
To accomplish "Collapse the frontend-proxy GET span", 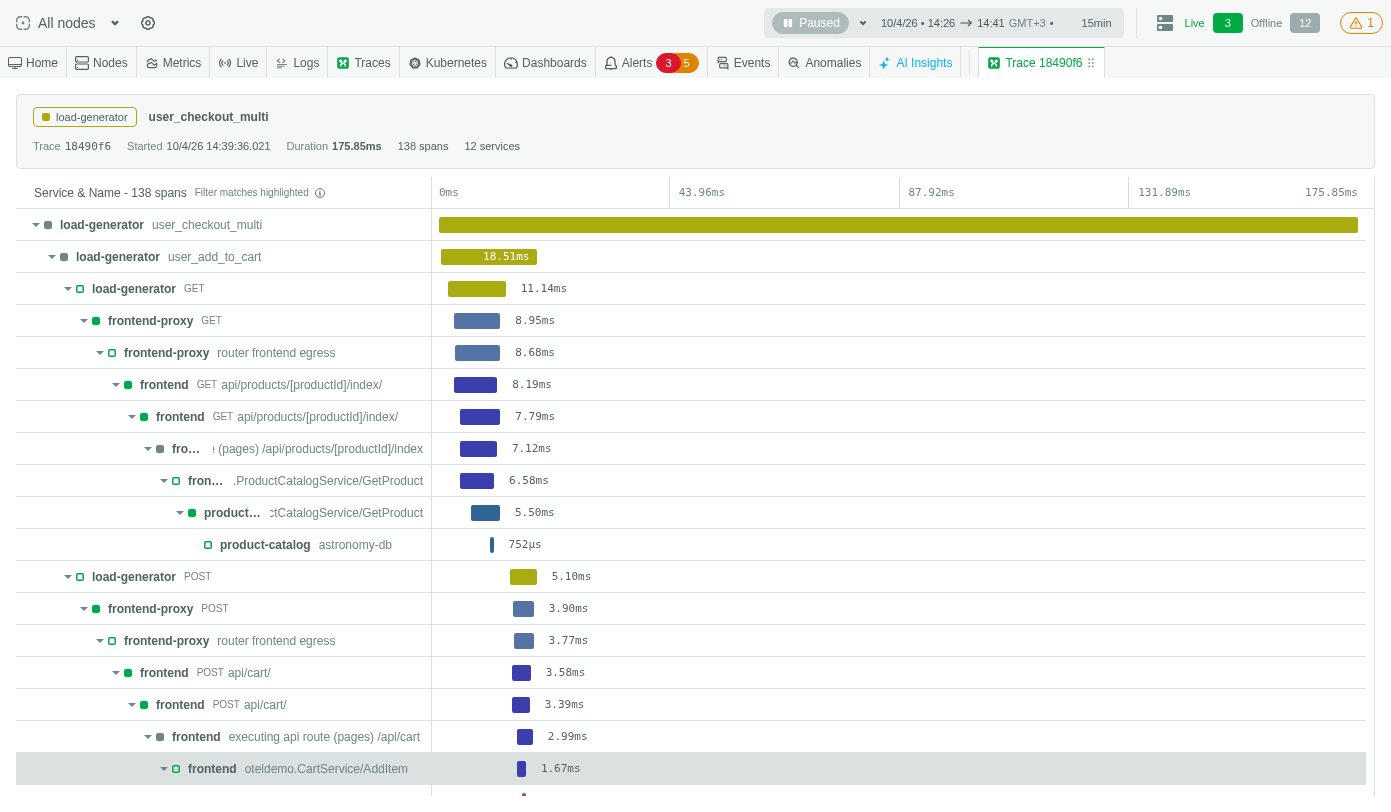I will tap(84, 321).
